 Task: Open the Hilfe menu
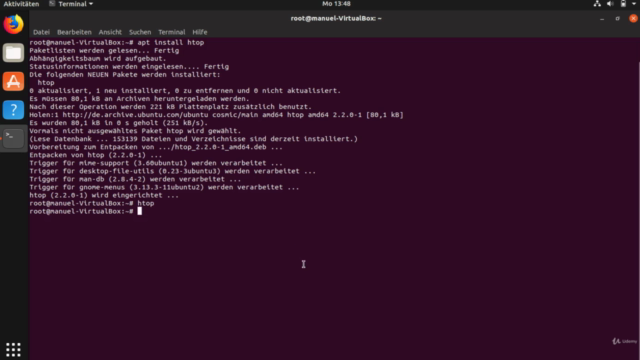point(200,32)
